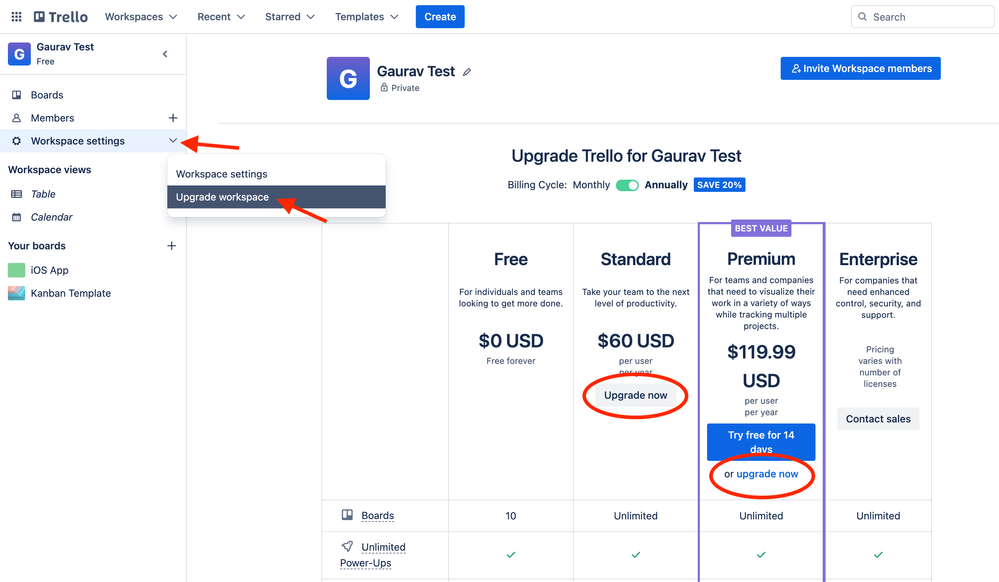Viewport: 999px width, 582px height.
Task: Click Try free for 14 days button
Action: pyautogui.click(x=761, y=442)
